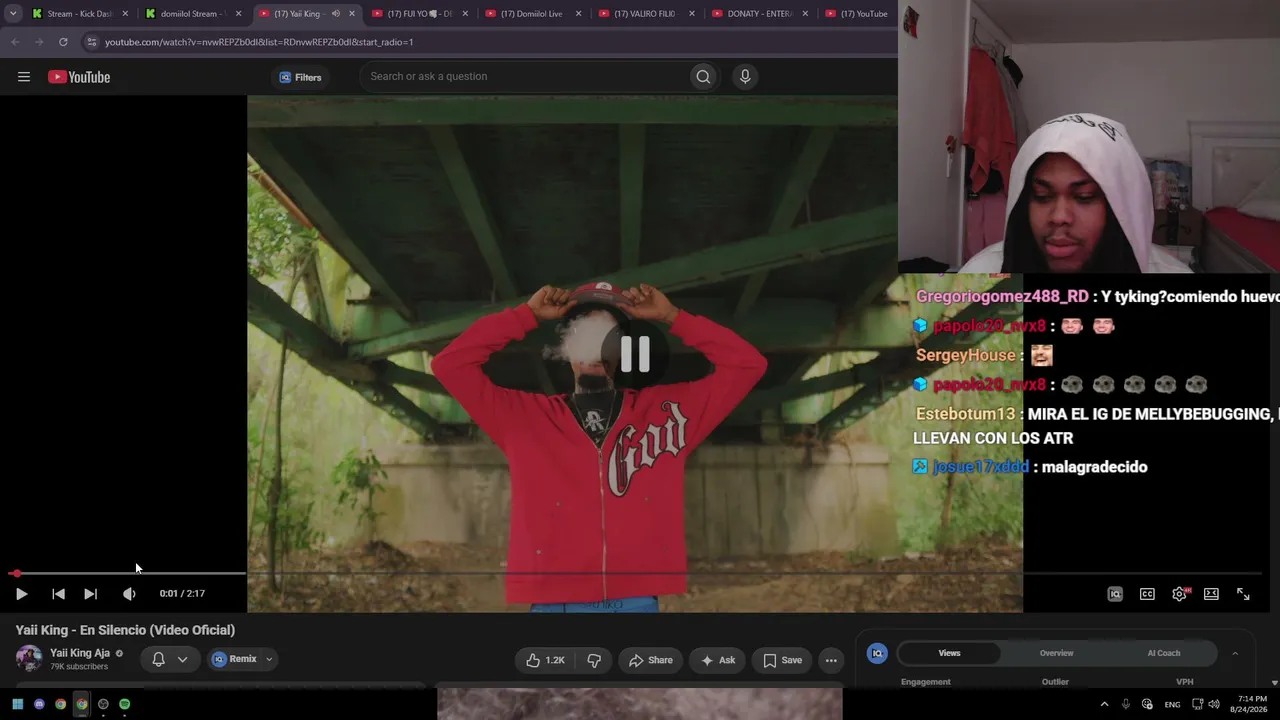Image resolution: width=1280 pixels, height=720 pixels.
Task: Click the Remix button
Action: 234,659
